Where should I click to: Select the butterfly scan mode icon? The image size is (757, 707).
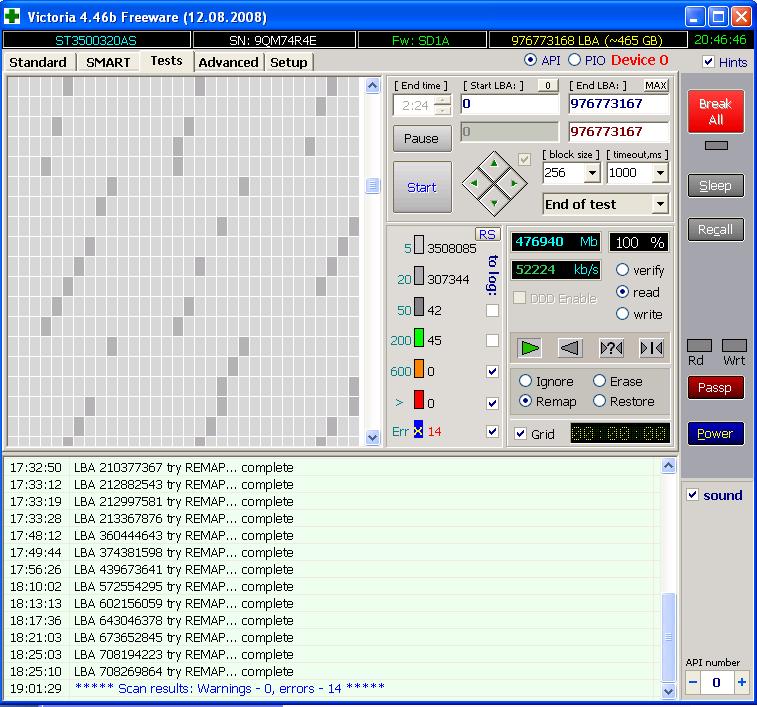coord(651,347)
